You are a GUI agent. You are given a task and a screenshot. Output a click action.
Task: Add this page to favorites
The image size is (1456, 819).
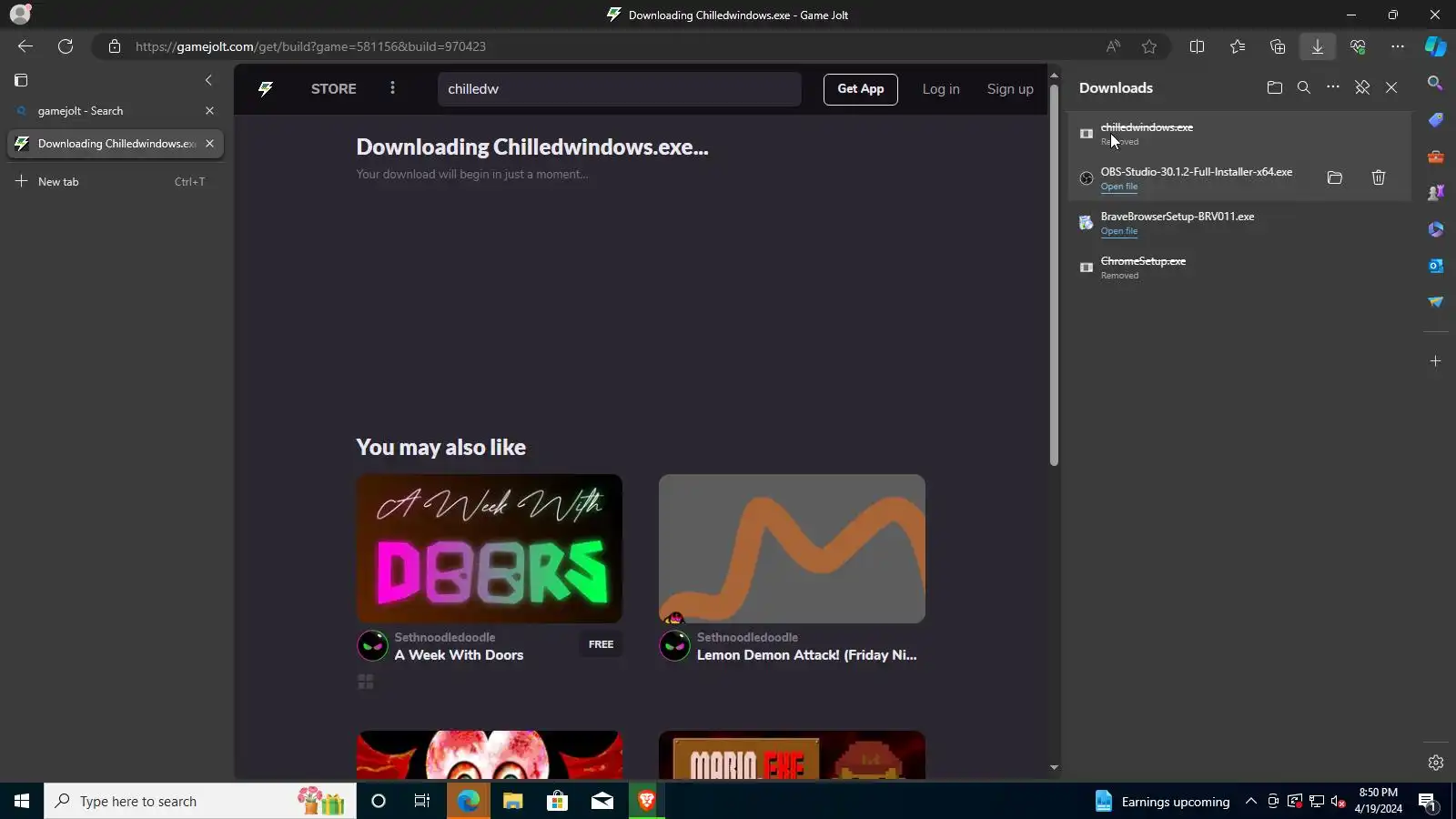click(1149, 46)
